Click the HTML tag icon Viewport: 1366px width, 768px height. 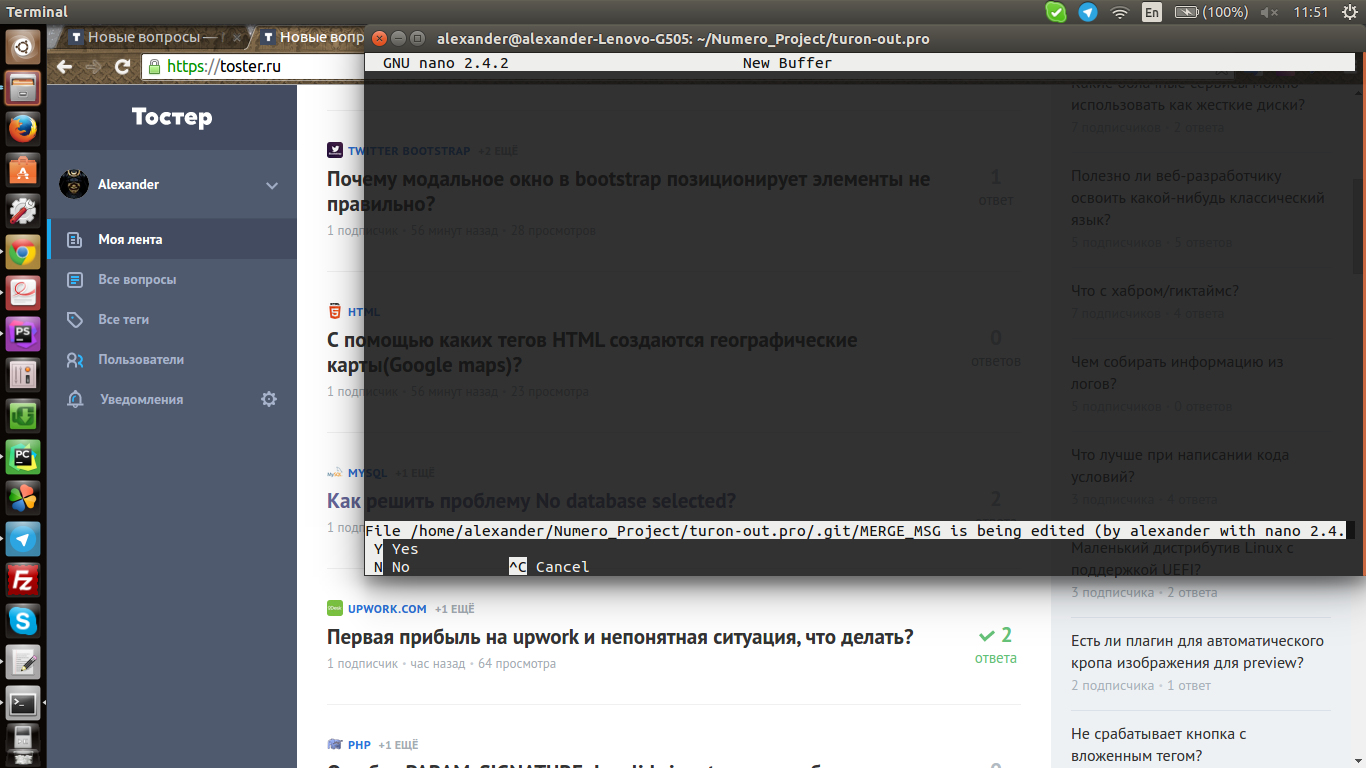[x=335, y=311]
